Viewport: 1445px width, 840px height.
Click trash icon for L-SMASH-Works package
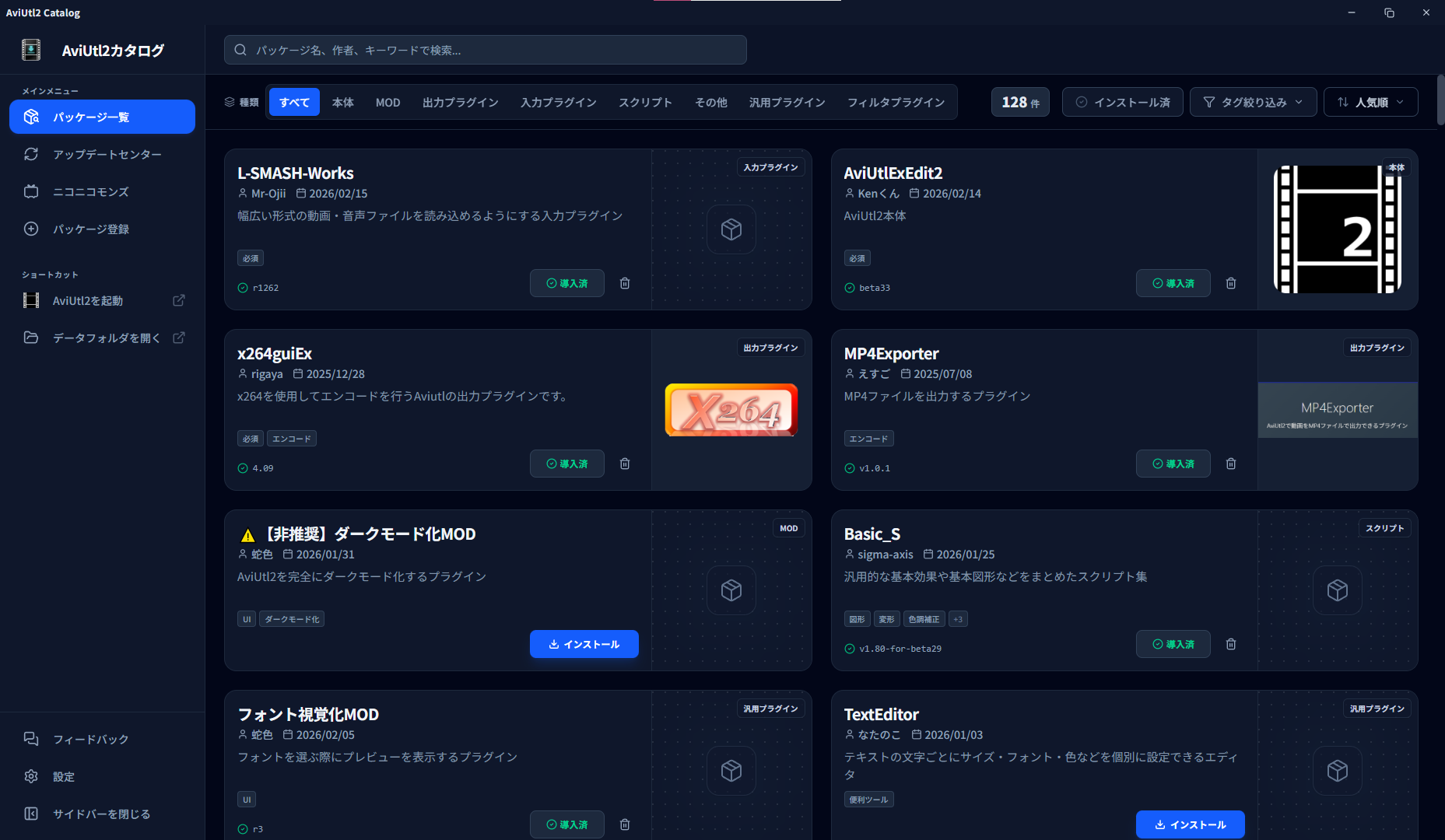(625, 283)
